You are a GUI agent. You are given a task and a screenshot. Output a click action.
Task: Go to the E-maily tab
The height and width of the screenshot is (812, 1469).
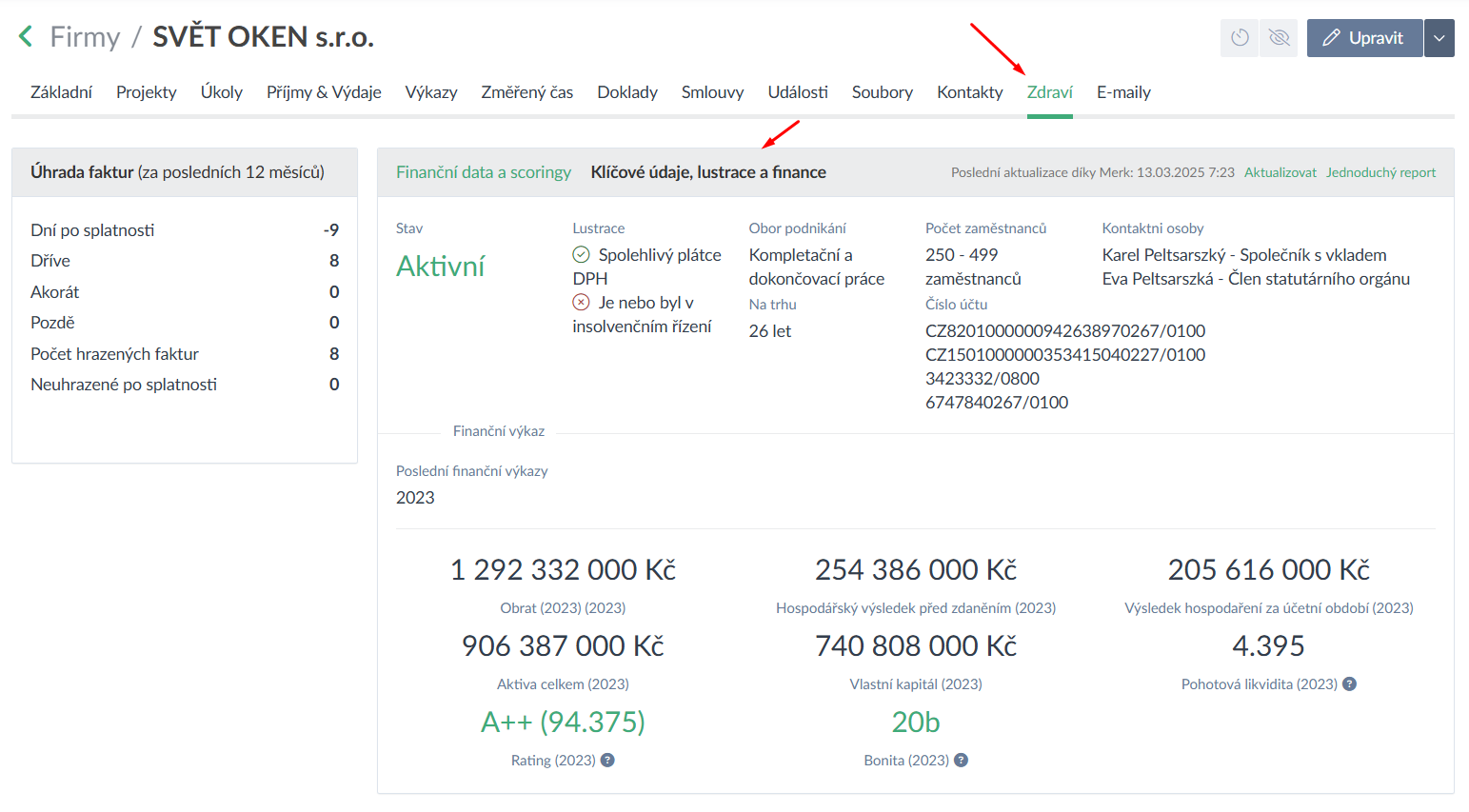(x=1123, y=92)
